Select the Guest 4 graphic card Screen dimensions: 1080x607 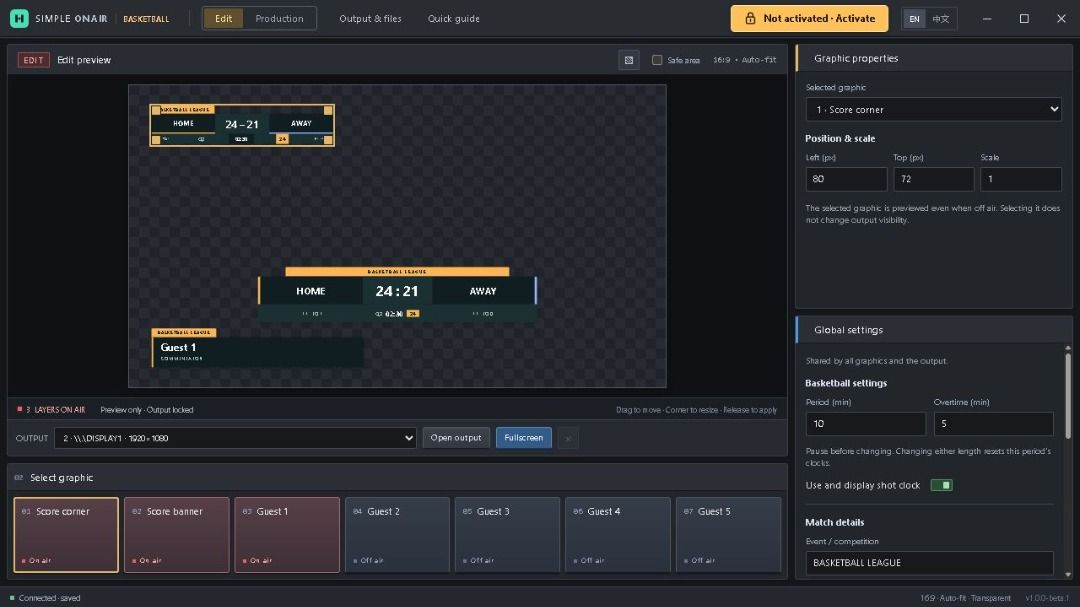pos(618,535)
